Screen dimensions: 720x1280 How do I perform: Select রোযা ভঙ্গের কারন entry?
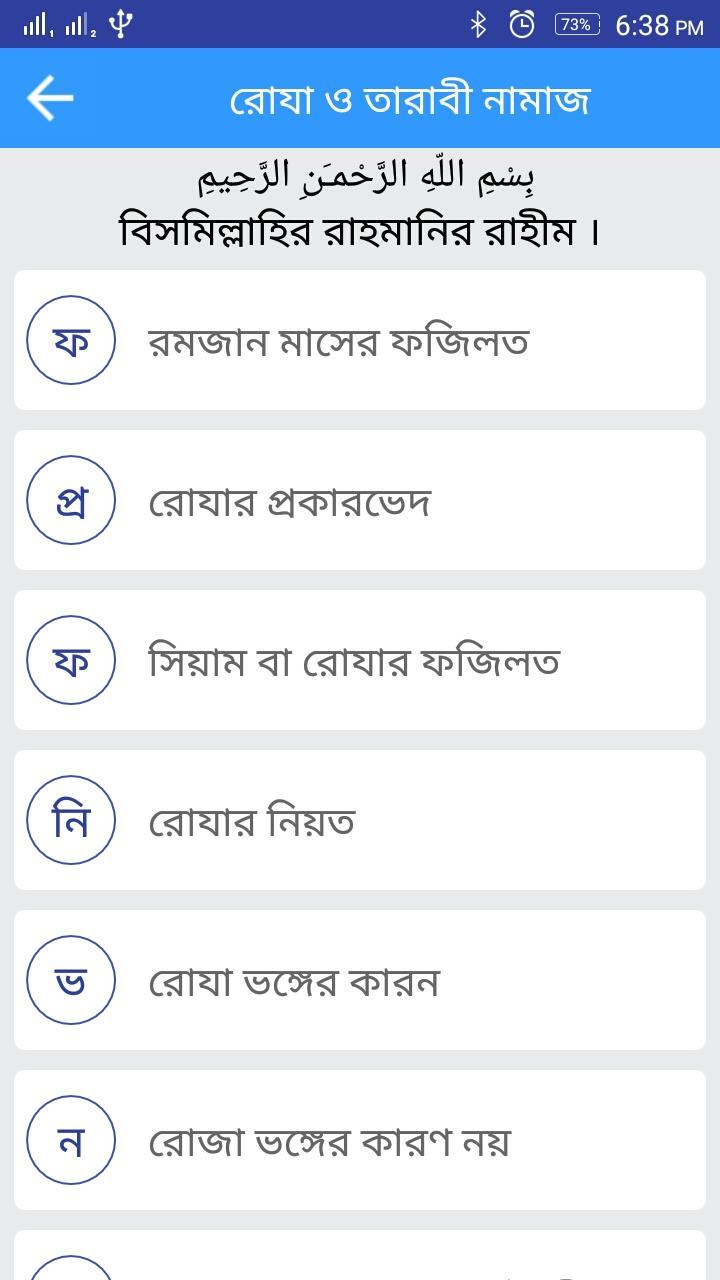(x=294, y=982)
